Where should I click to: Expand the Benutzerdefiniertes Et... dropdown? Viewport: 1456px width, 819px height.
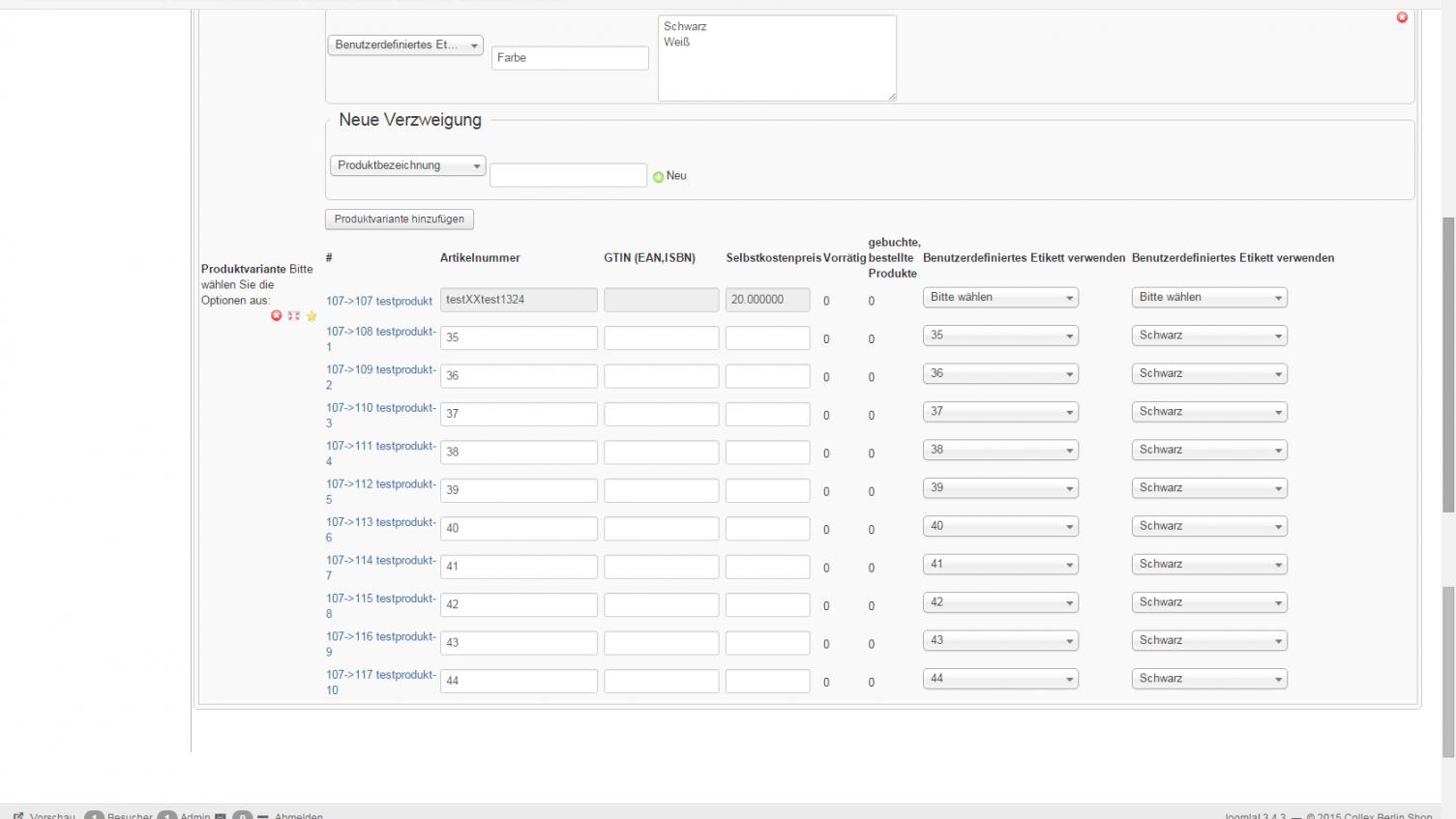click(x=405, y=45)
